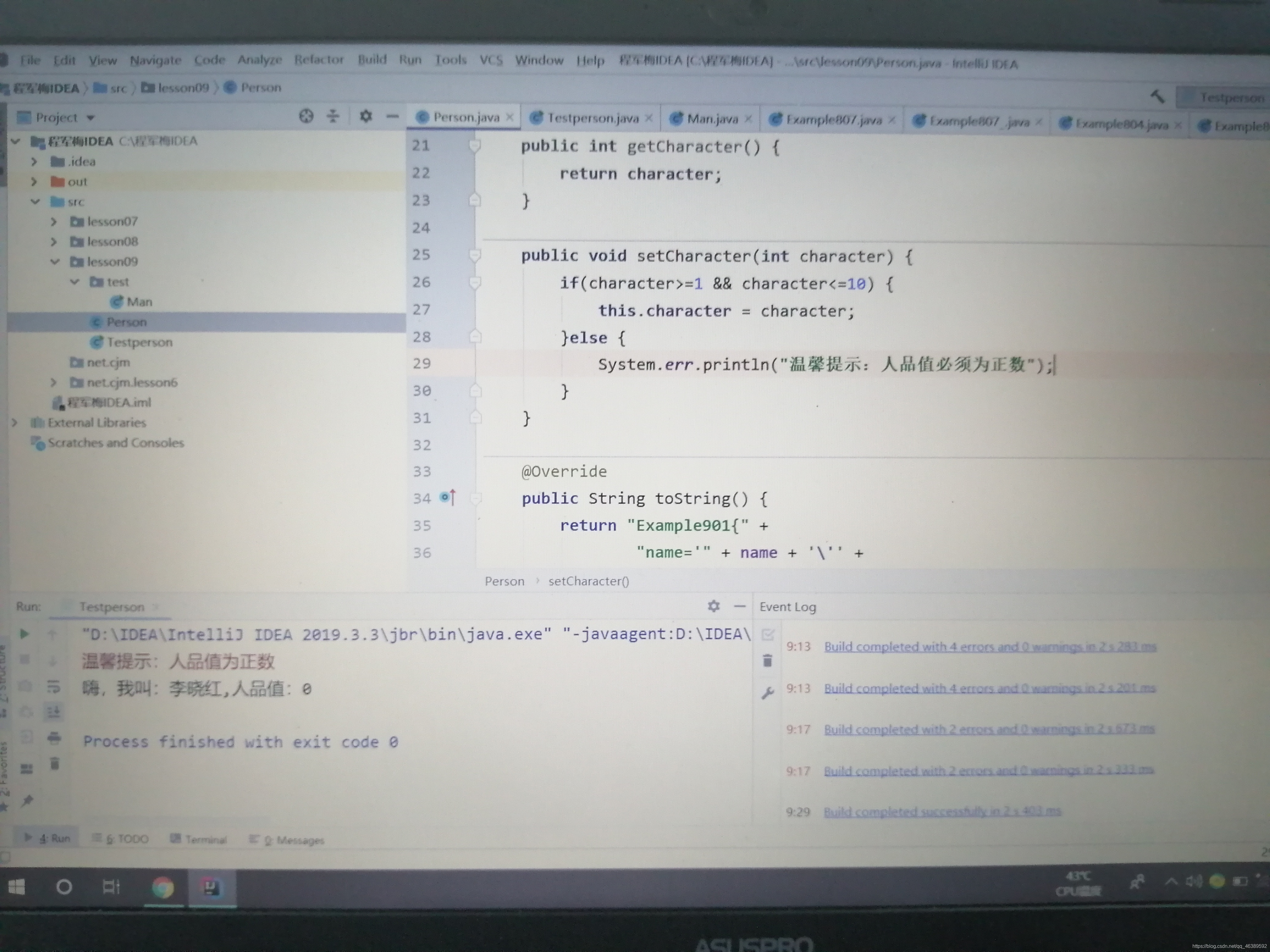The height and width of the screenshot is (952, 1270).
Task: Click the locate file target icon in Project panel
Action: point(306,117)
